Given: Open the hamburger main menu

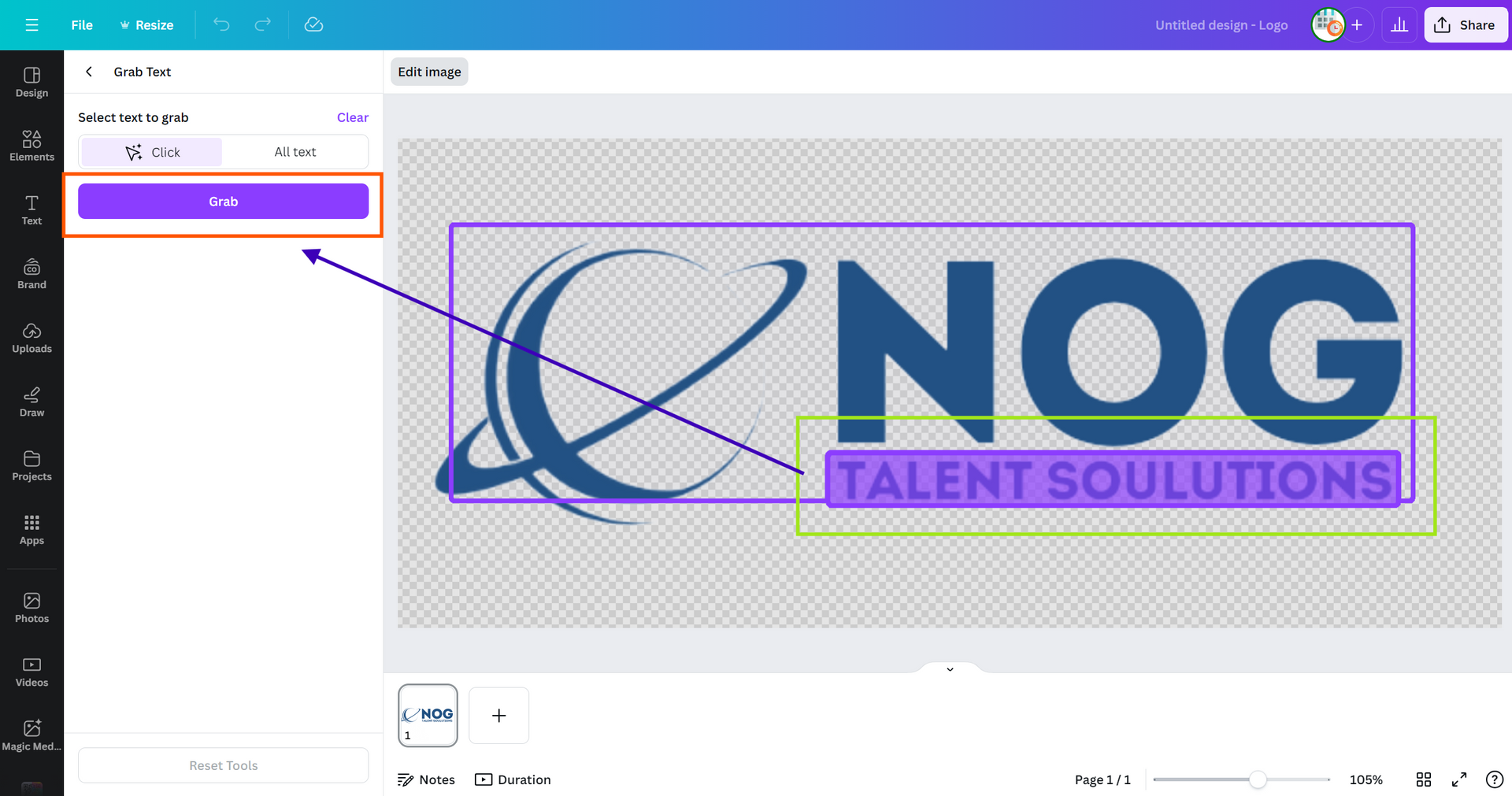Looking at the screenshot, I should click(31, 25).
